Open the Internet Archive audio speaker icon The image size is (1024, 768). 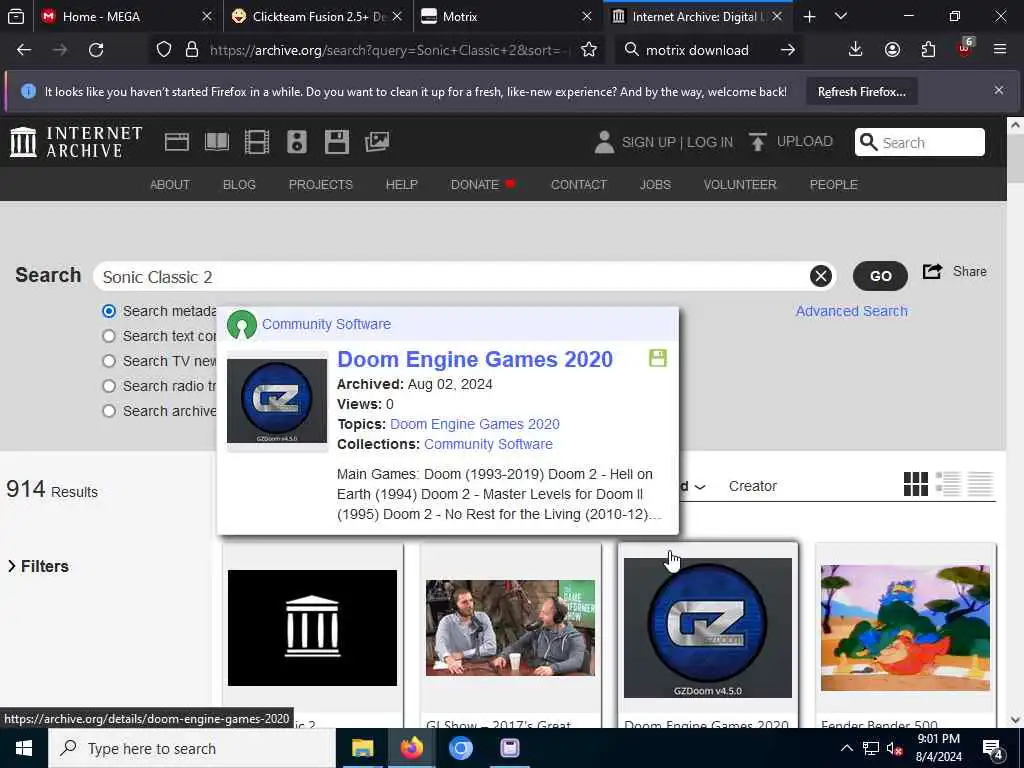point(296,142)
